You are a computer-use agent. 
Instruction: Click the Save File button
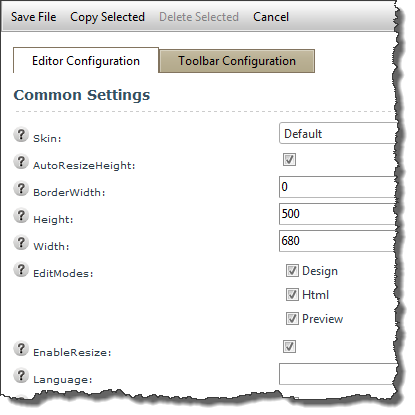(34, 17)
